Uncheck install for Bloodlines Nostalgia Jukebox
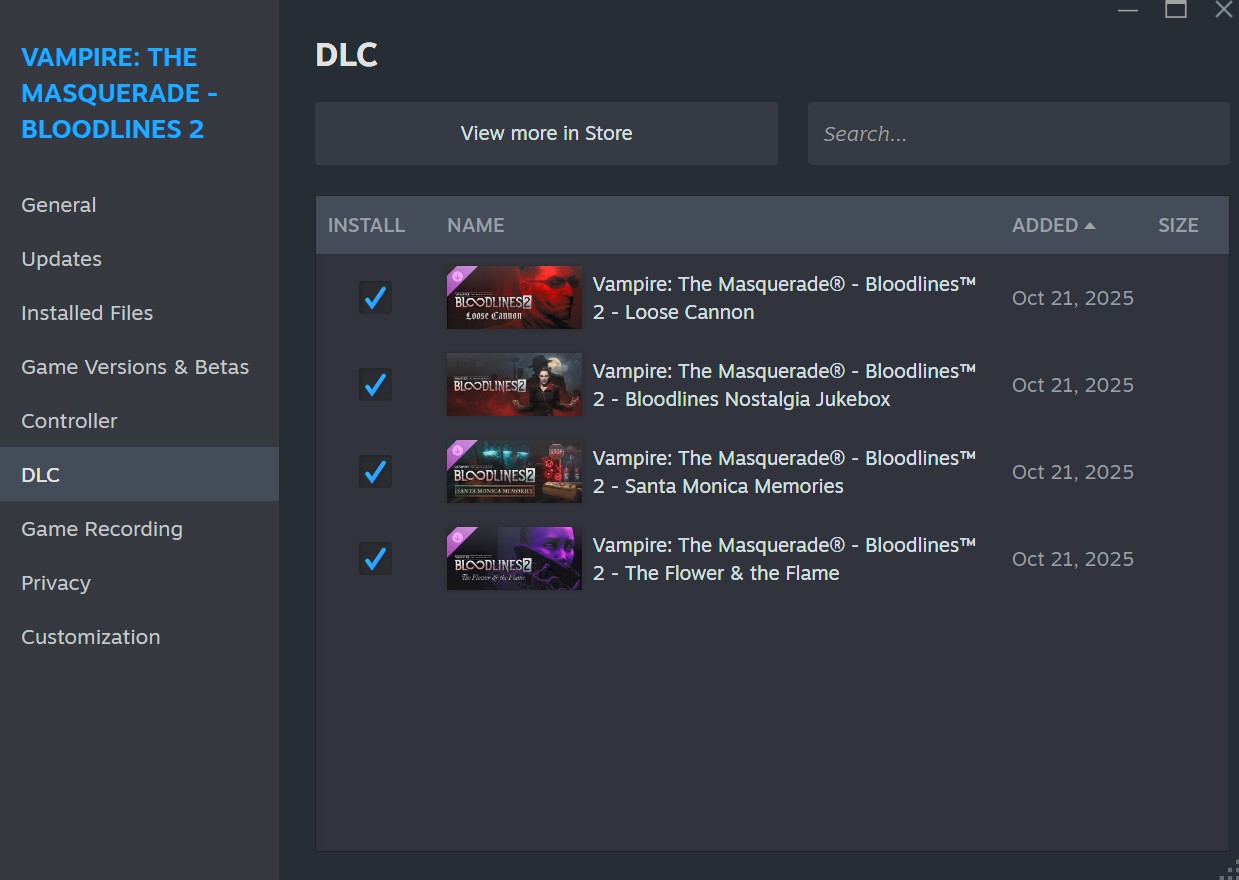This screenshot has width=1239, height=880. click(x=375, y=385)
